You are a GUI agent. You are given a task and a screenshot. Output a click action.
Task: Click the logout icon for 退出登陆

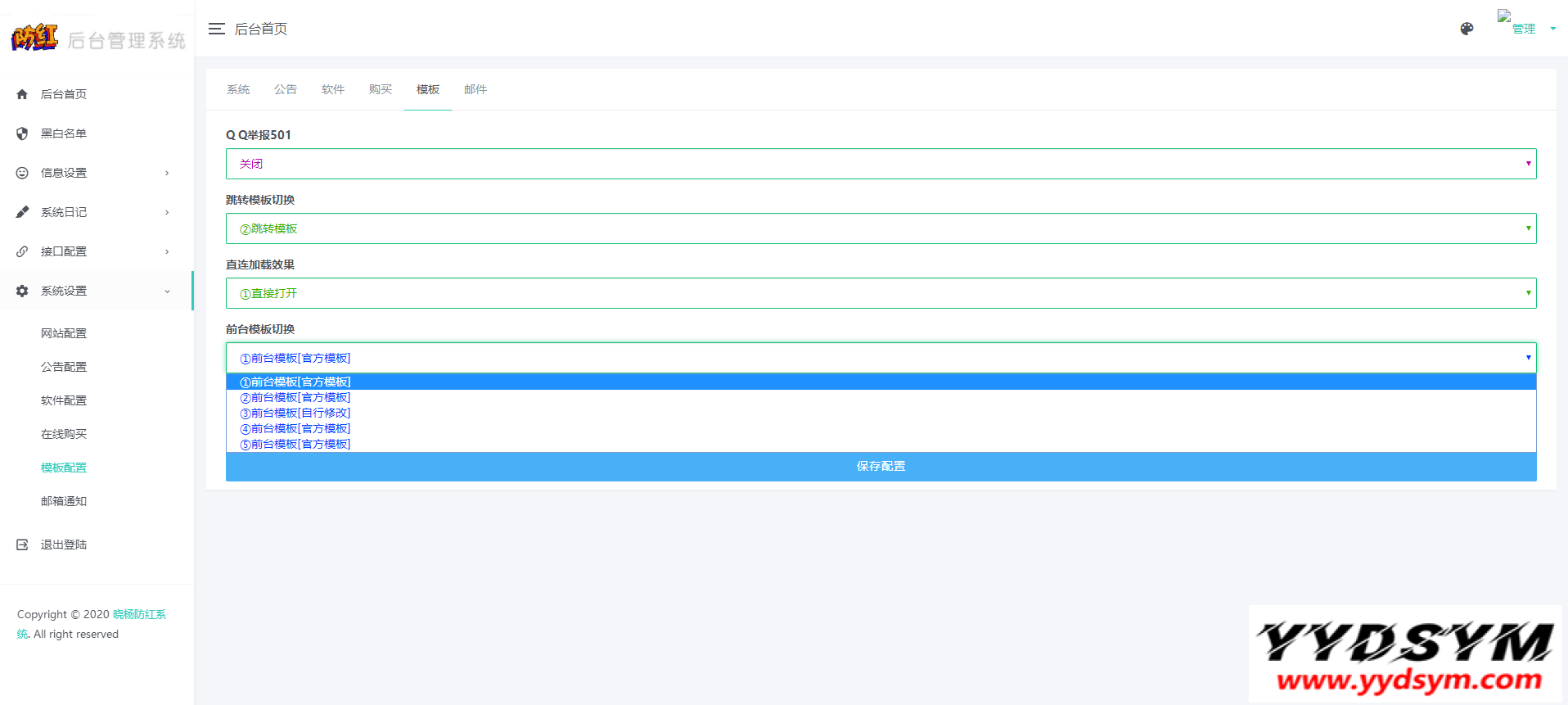pos(22,545)
